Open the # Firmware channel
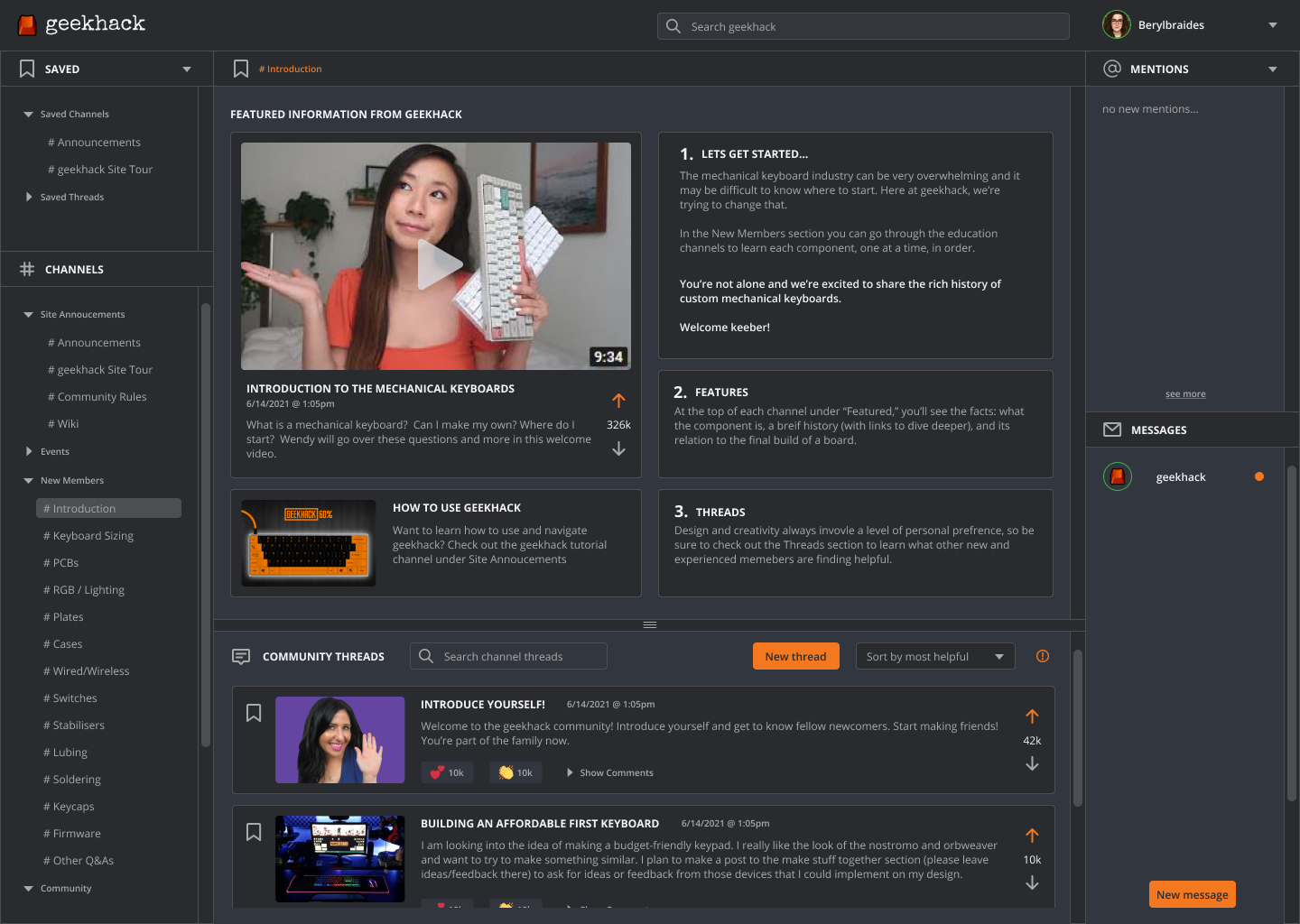The height and width of the screenshot is (924, 1300). pyautogui.click(x=72, y=834)
